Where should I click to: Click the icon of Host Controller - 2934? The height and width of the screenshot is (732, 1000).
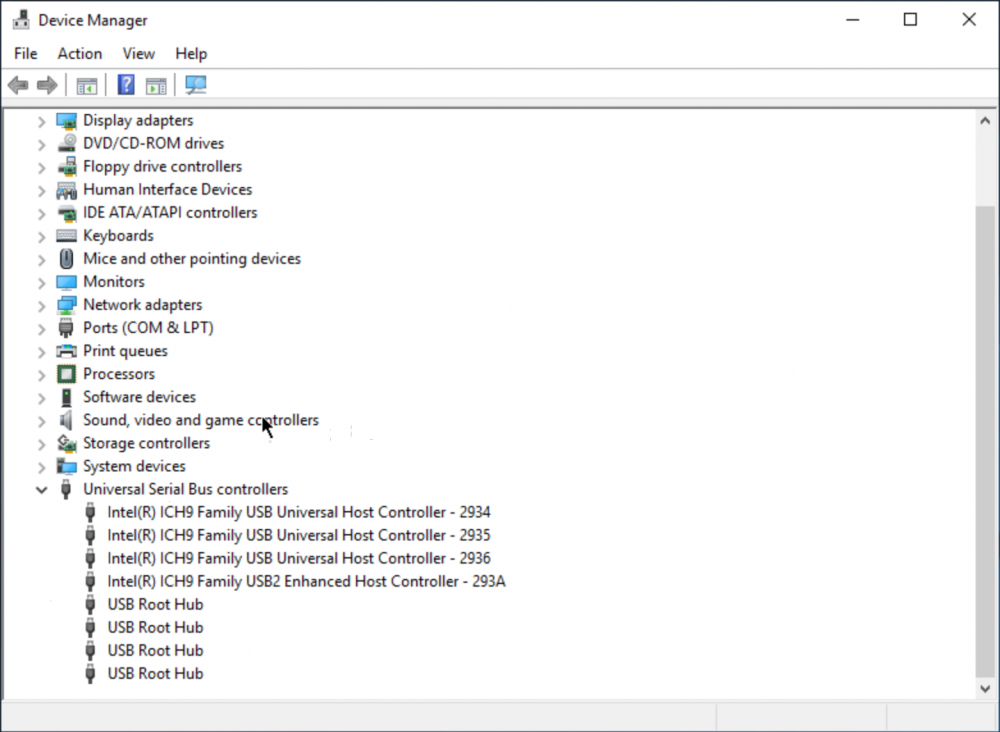point(91,513)
